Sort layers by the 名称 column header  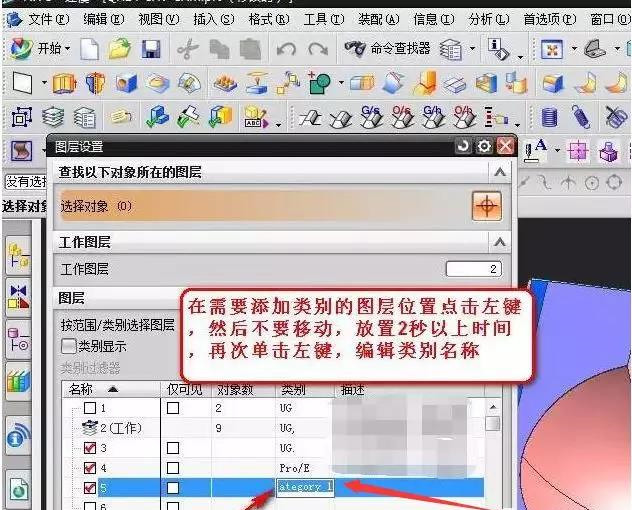pos(95,388)
